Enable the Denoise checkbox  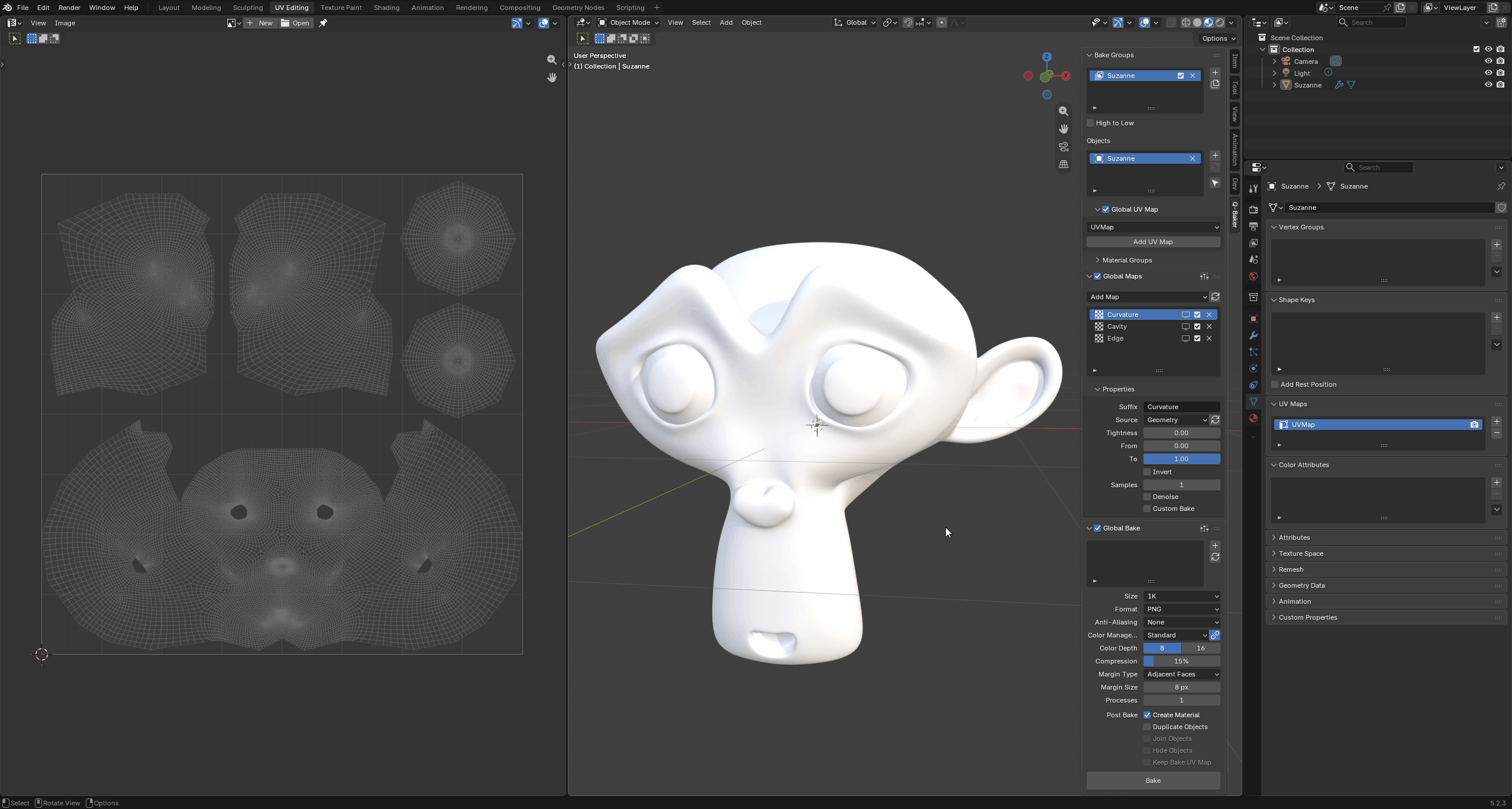click(x=1147, y=497)
